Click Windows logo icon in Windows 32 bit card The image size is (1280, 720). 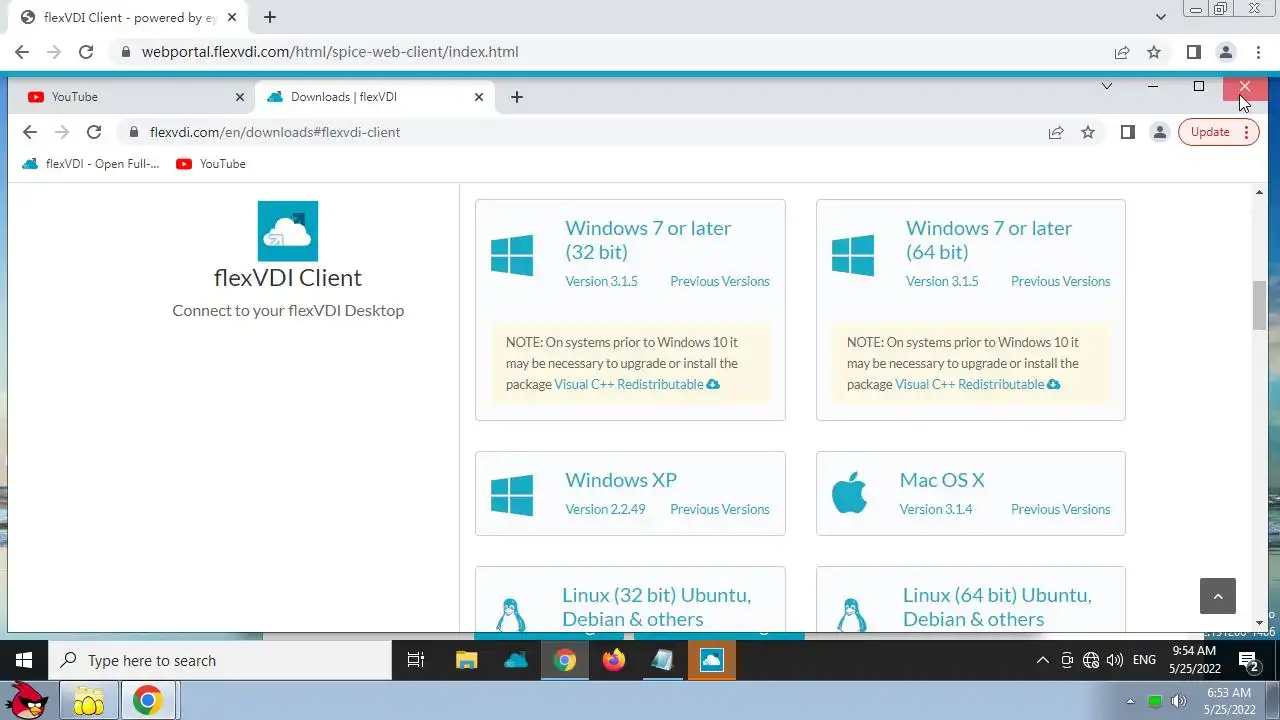click(x=512, y=255)
